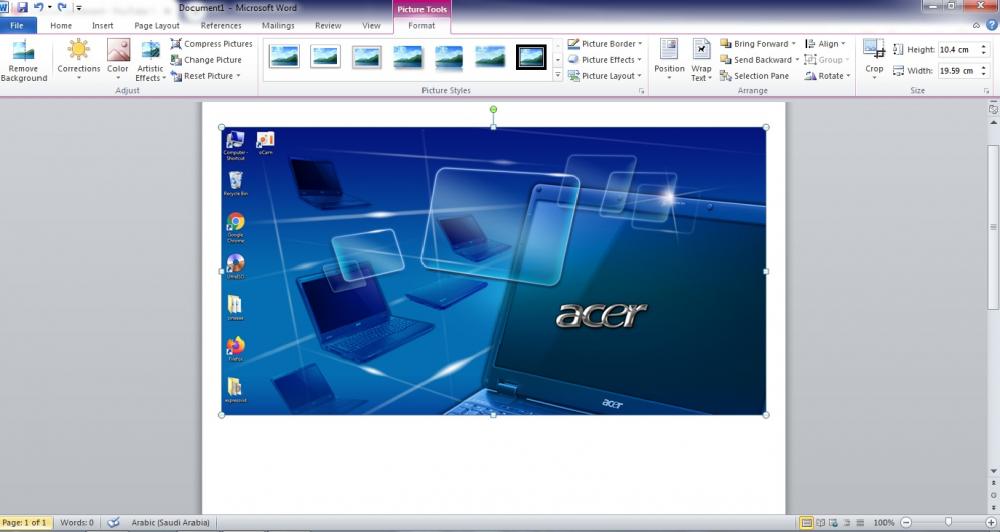Click the Words: 0 counter

pyautogui.click(x=77, y=522)
